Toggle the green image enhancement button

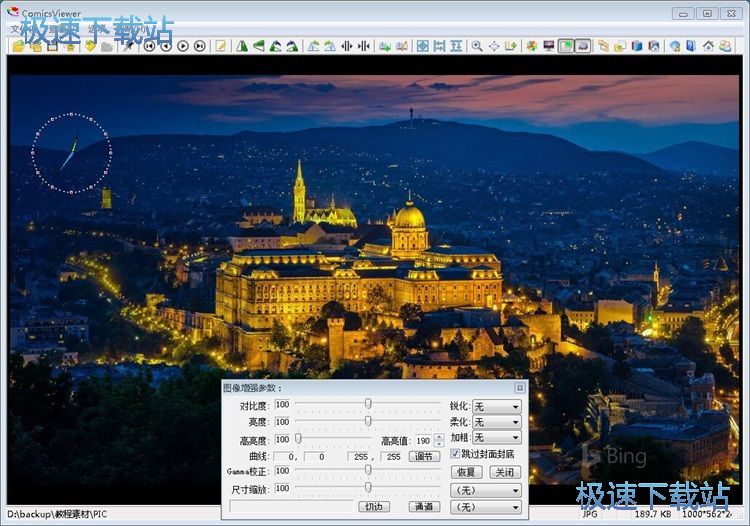coord(566,46)
